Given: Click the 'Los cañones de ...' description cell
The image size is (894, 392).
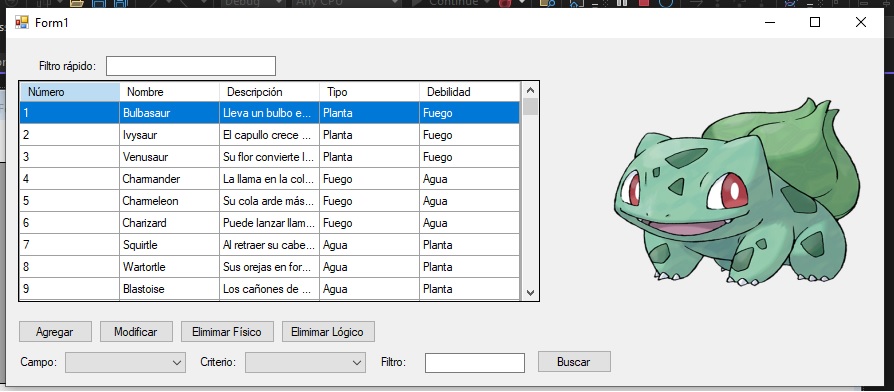Looking at the screenshot, I should (269, 289).
